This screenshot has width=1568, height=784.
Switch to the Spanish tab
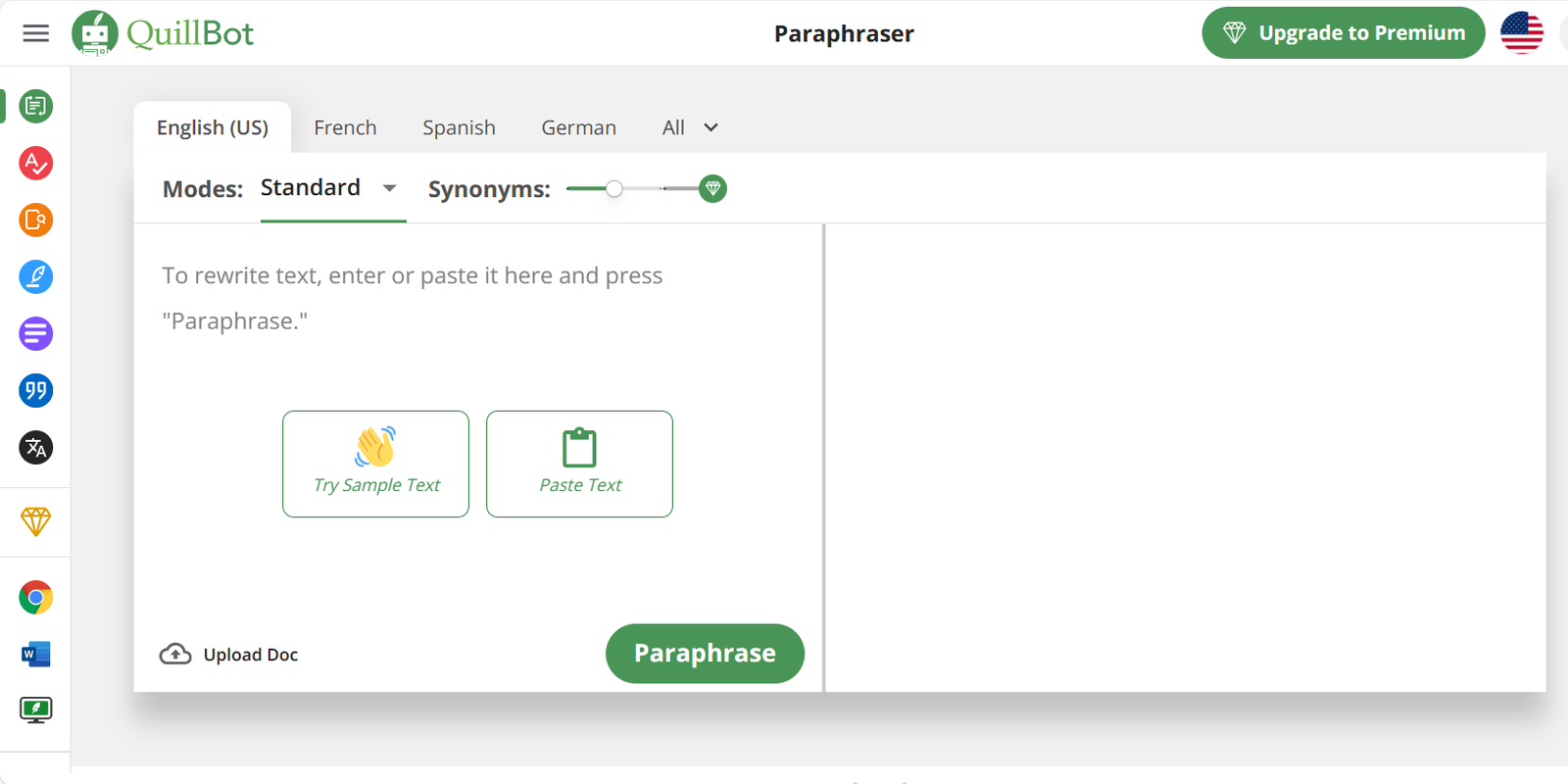(459, 127)
